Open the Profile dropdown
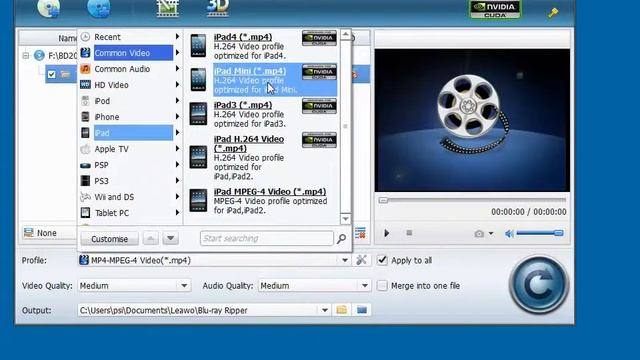640x360 pixels. tap(345, 260)
